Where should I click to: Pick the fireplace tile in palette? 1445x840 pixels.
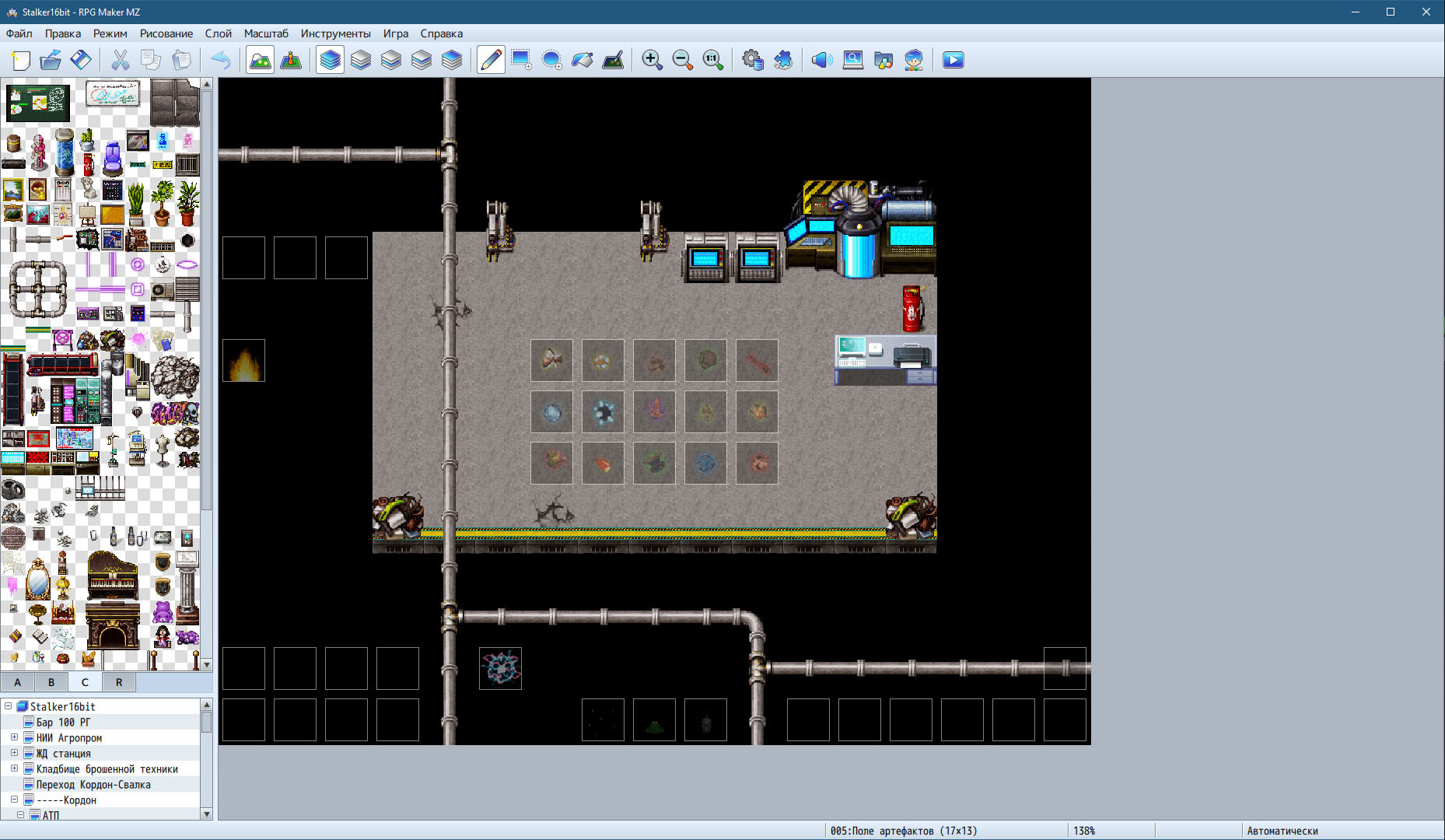point(113,626)
